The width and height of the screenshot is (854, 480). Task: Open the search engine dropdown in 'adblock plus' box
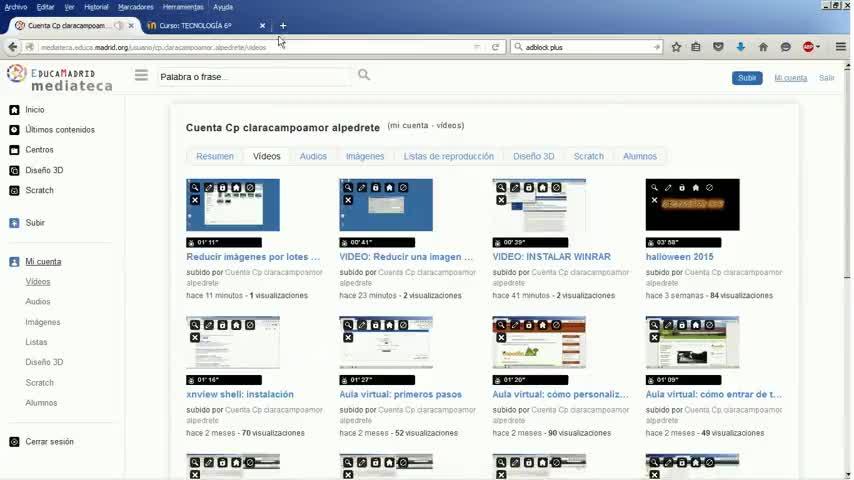(518, 47)
